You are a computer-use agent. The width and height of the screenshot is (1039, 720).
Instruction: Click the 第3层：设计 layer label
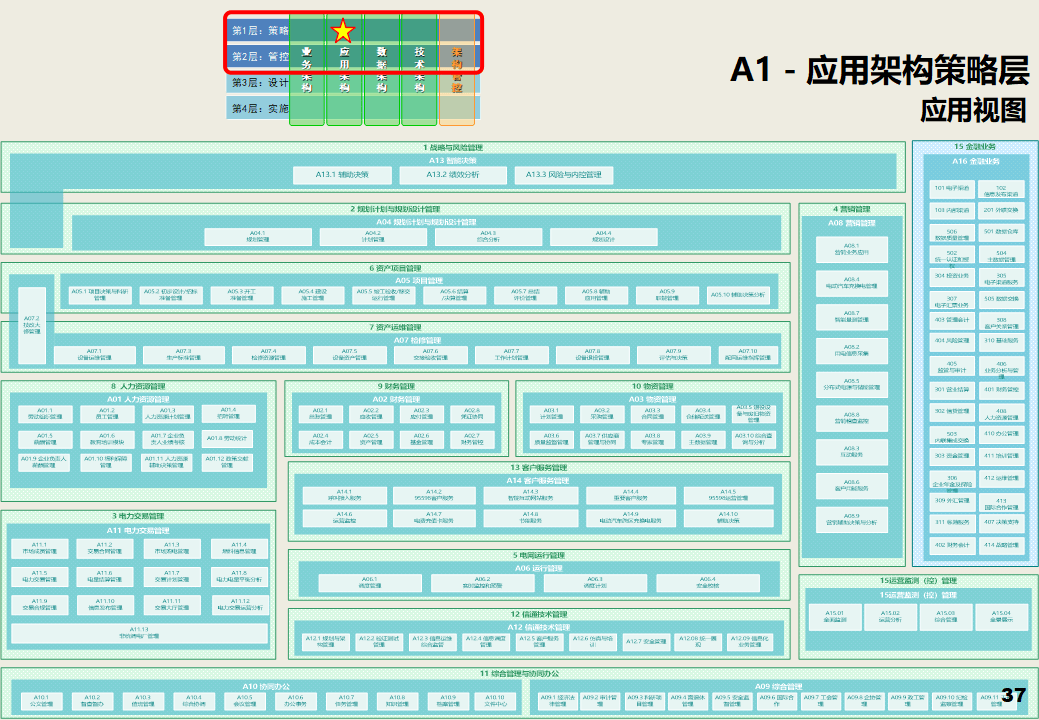point(260,82)
